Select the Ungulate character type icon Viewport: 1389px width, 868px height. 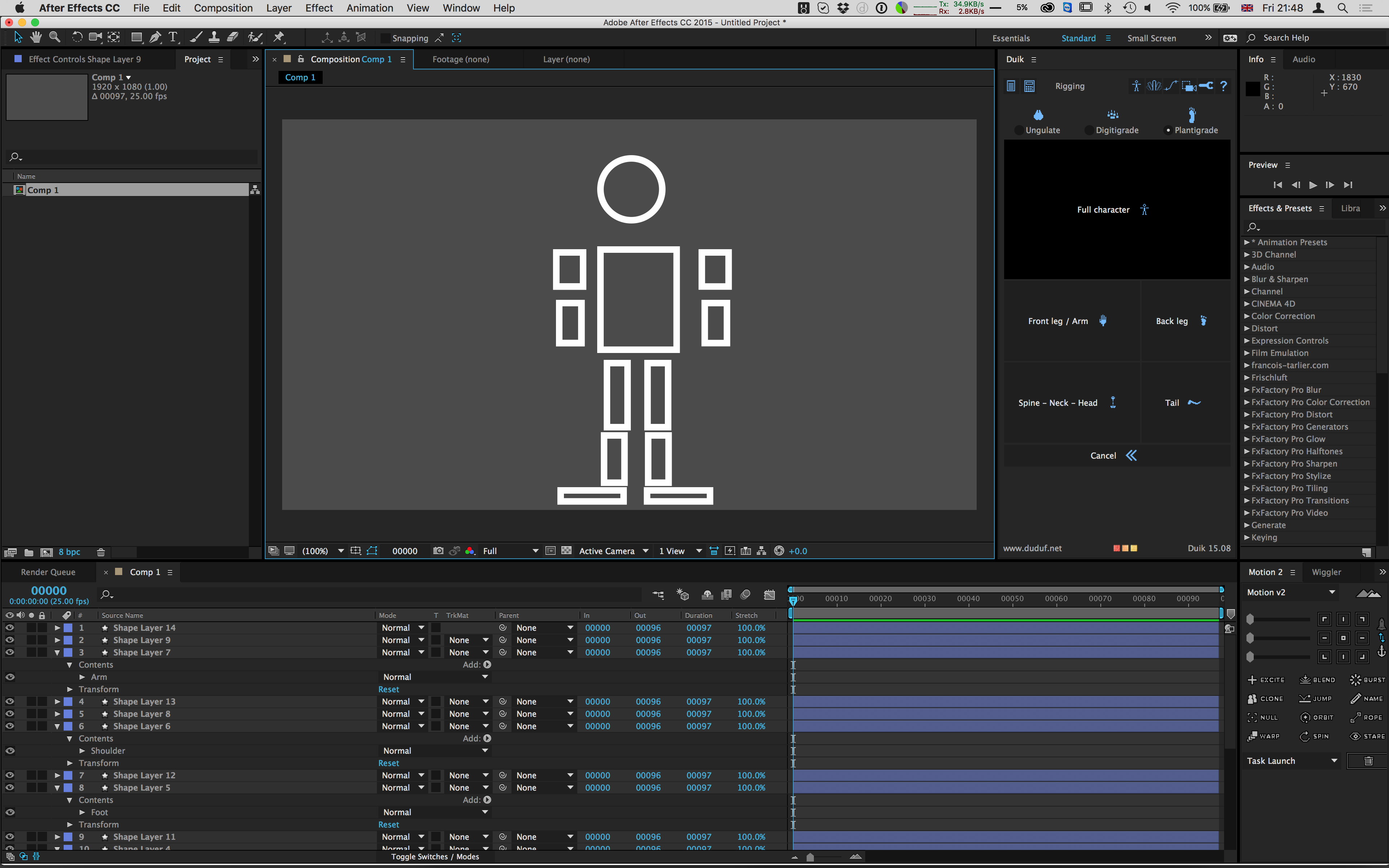1040,113
